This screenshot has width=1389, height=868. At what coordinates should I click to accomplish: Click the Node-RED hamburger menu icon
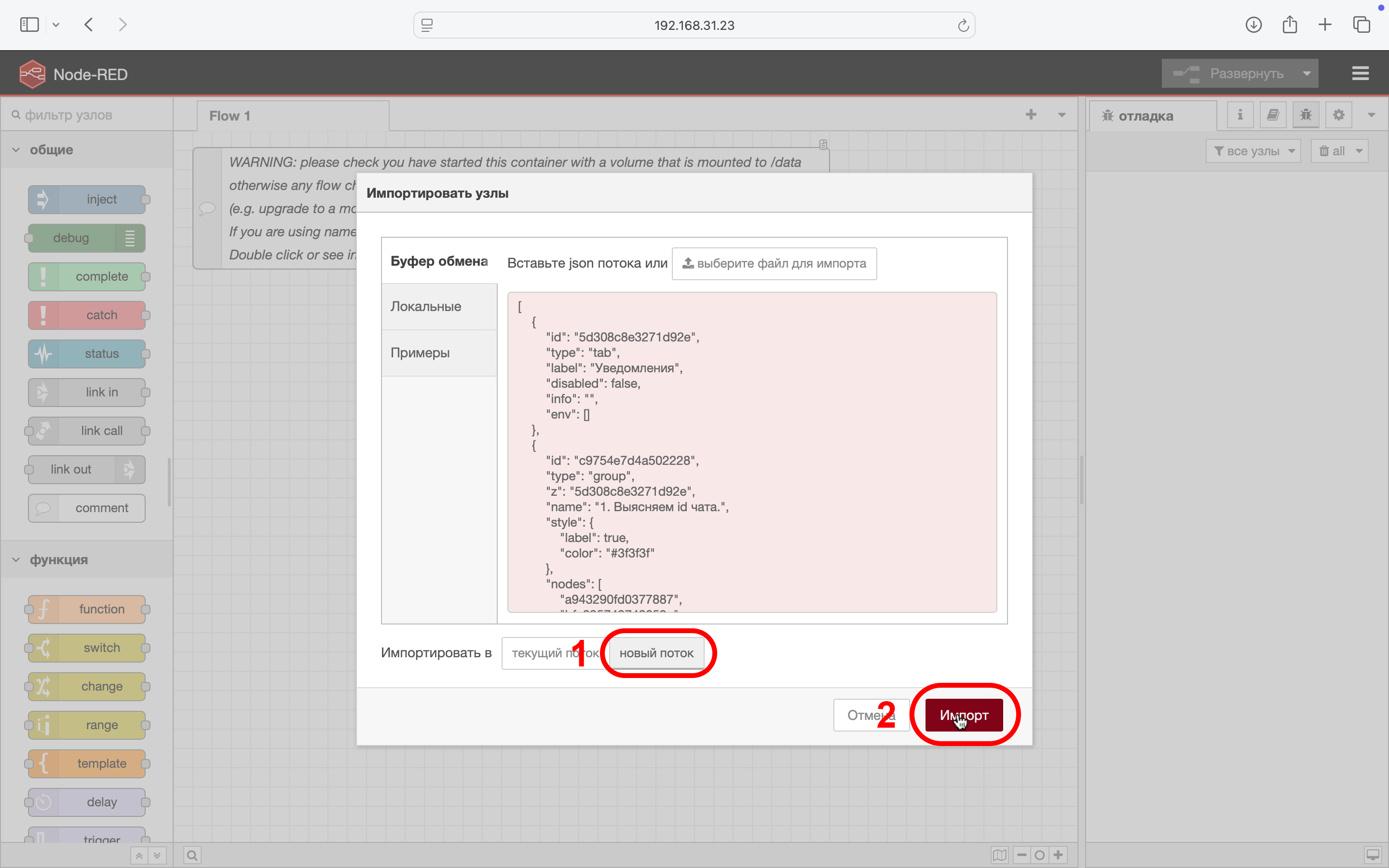(x=1360, y=73)
